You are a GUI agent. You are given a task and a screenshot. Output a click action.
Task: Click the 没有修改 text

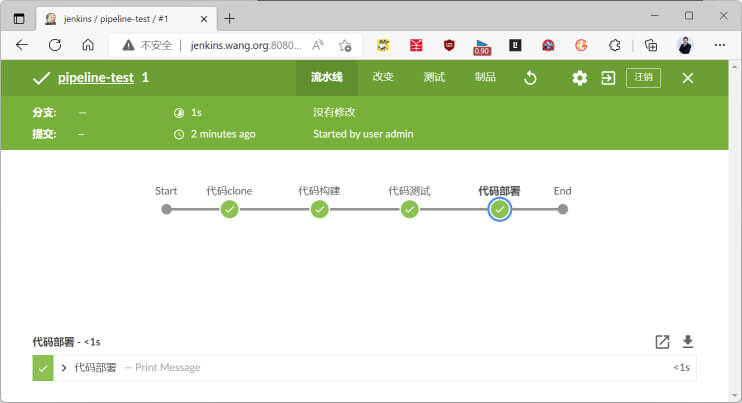[334, 112]
